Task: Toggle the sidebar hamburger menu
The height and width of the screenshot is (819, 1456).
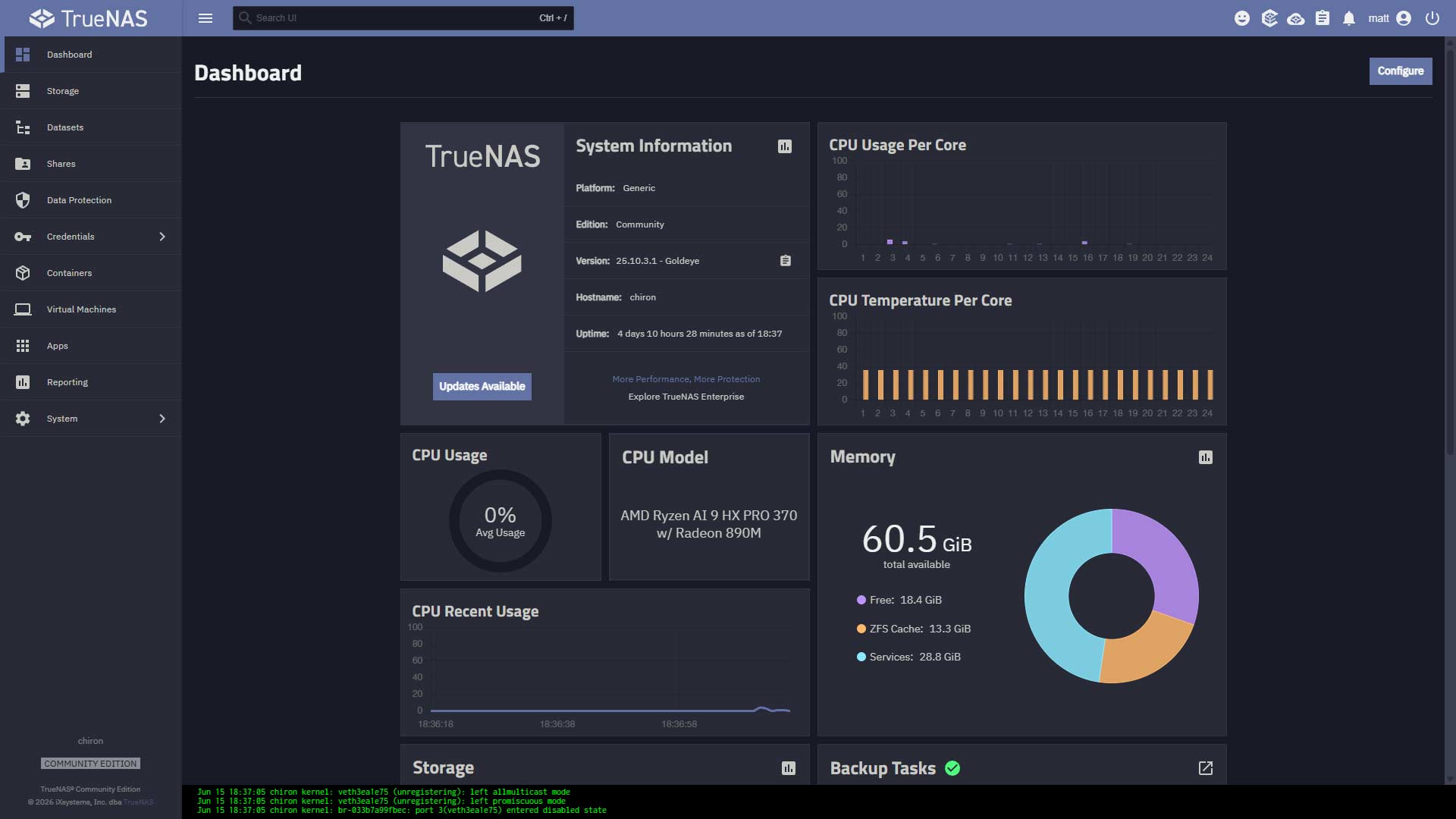Action: tap(206, 18)
